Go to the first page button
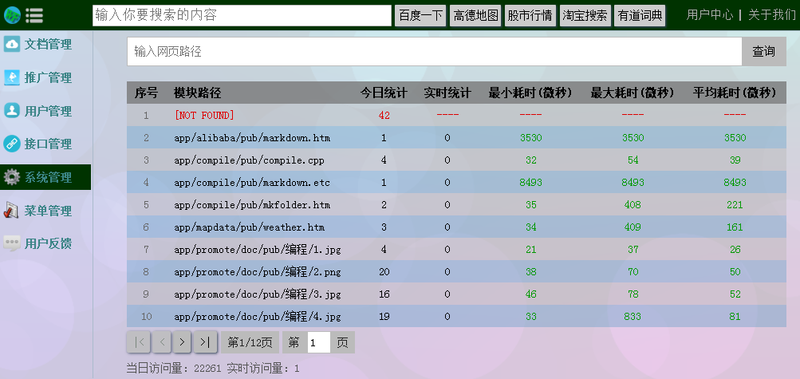The image size is (800, 379). click(139, 342)
